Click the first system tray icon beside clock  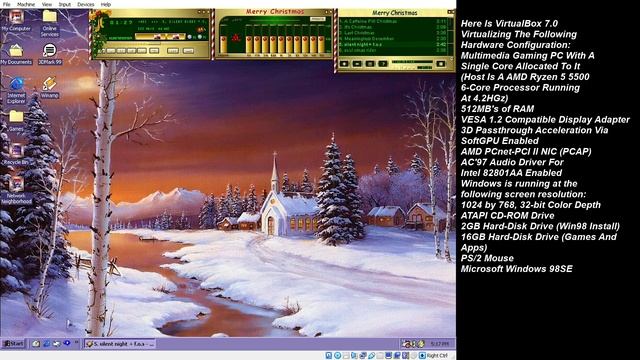[x=406, y=344]
